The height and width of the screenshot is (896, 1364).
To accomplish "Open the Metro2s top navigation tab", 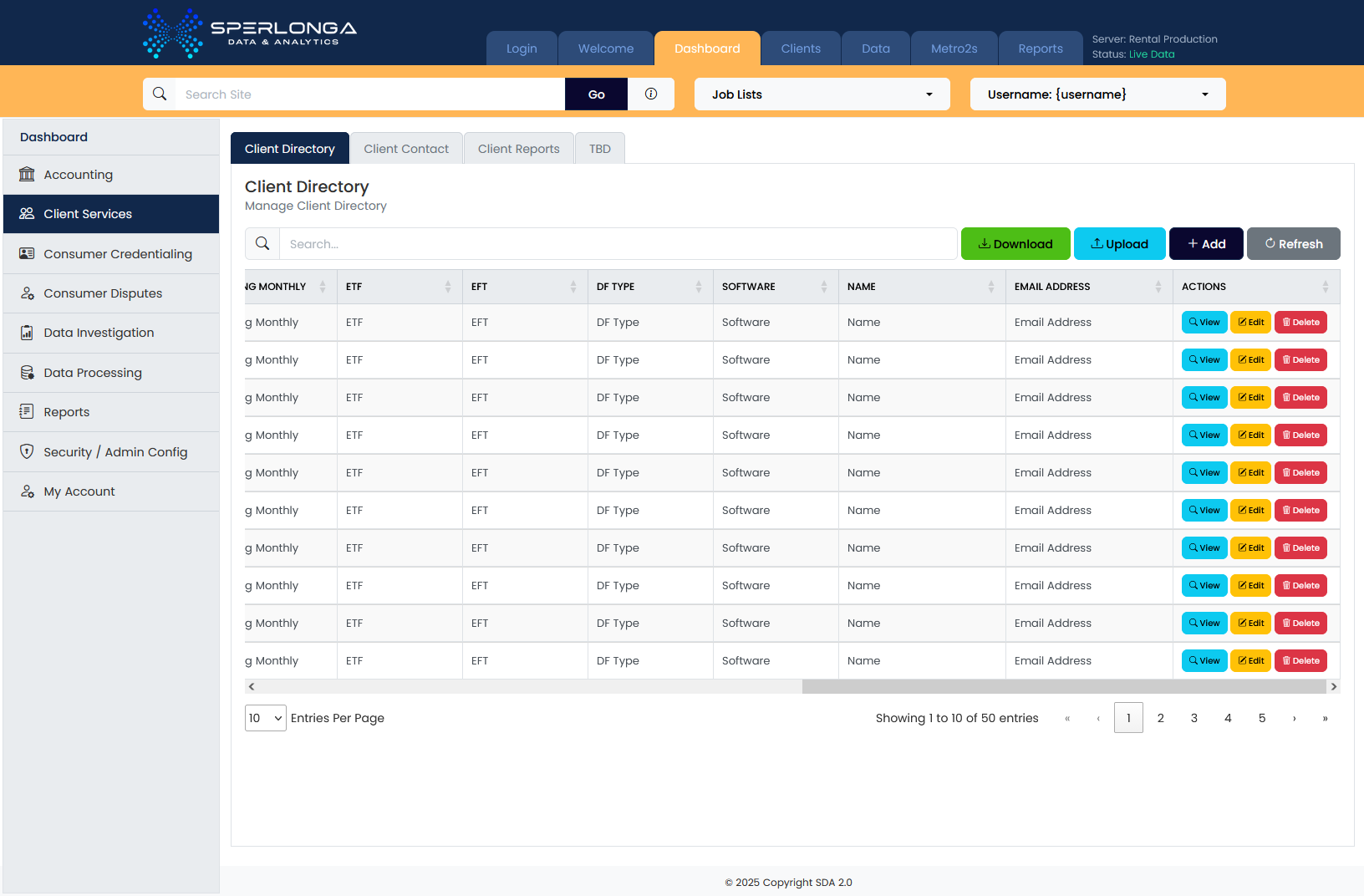I will pos(954,48).
